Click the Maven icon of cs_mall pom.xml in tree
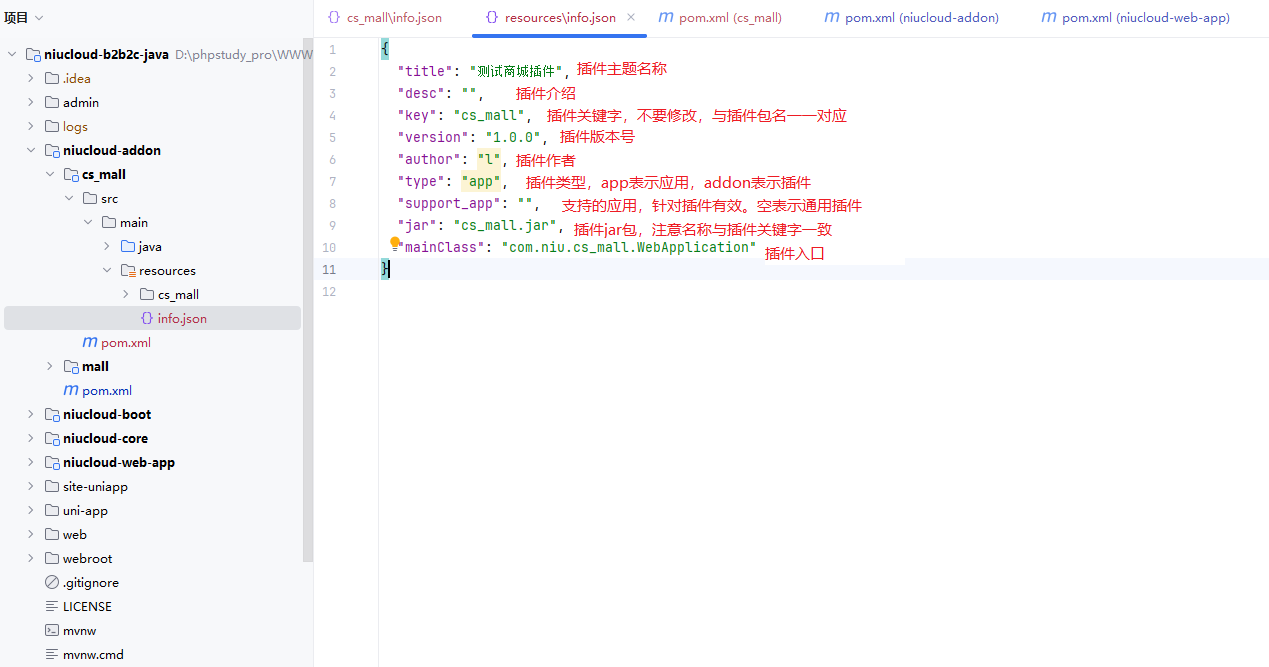Screen dimensions: 1269x667 click(x=90, y=343)
